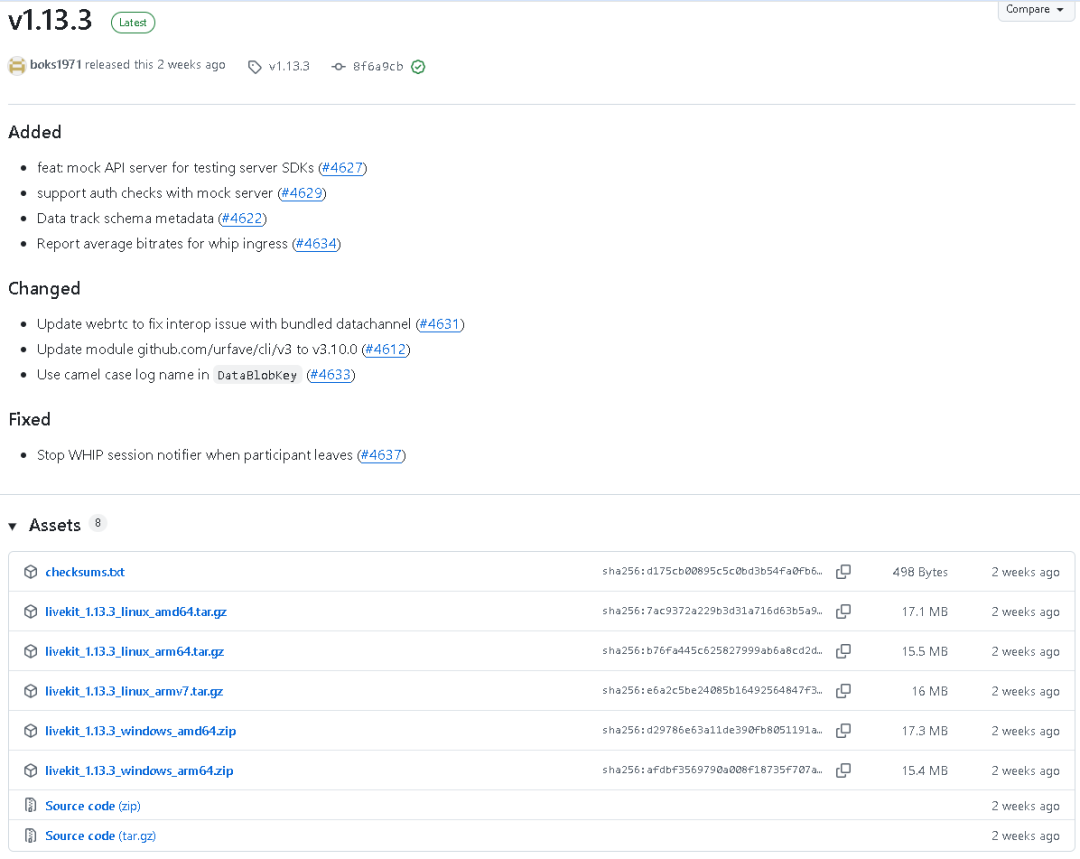Download checksums.txt asset
The width and height of the screenshot is (1080, 859).
85,572
